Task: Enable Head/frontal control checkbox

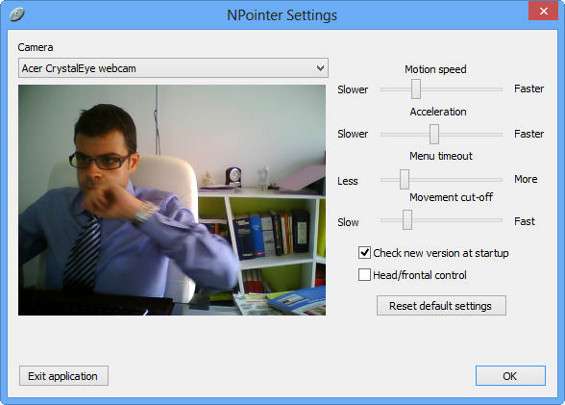Action: coord(364,275)
